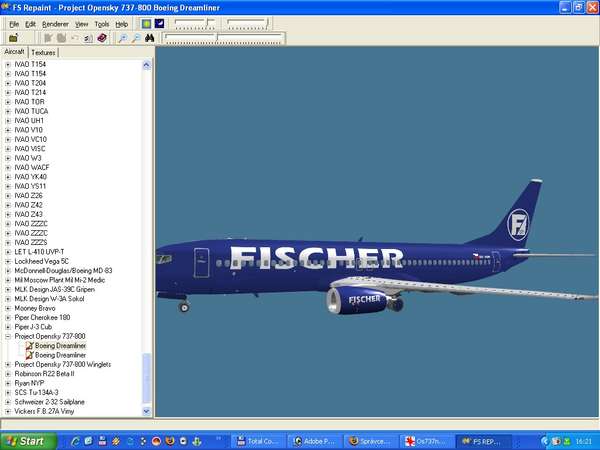This screenshot has width=600, height=450.
Task: Open the View menu
Action: point(81,24)
